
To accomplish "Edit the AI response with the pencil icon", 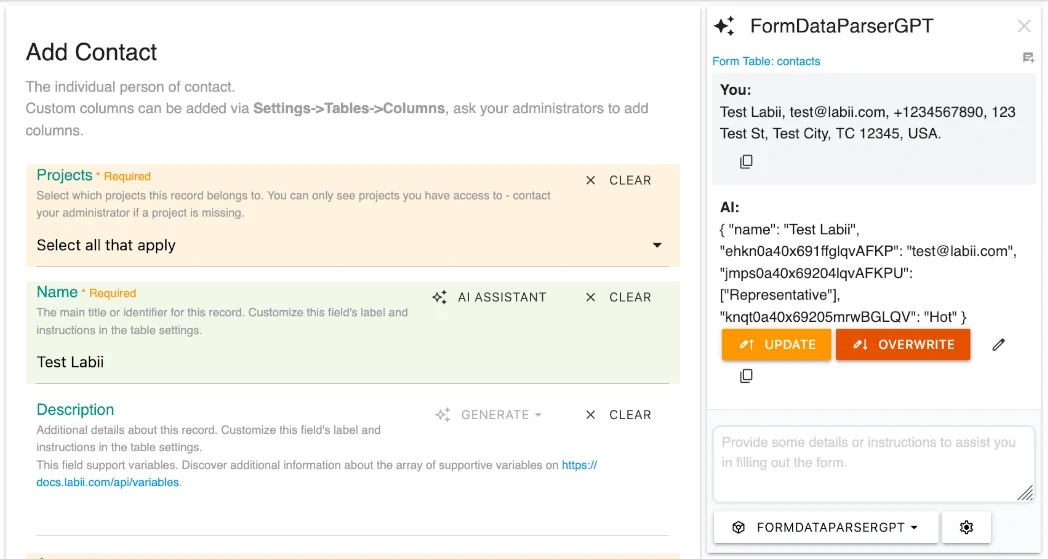I will pyautogui.click(x=998, y=345).
